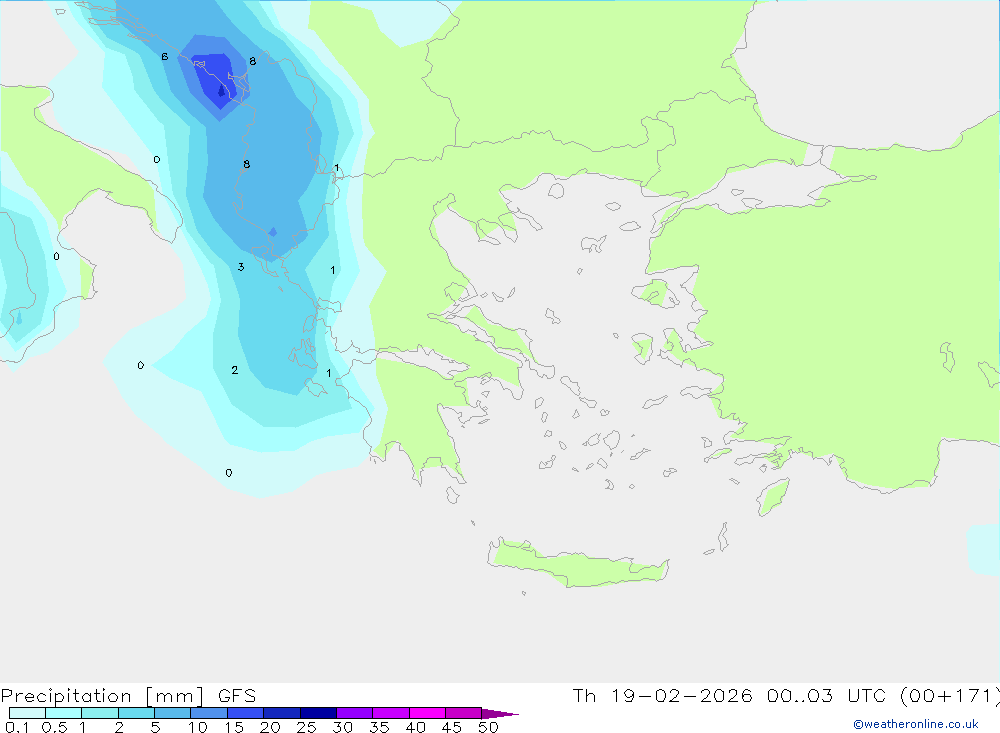Click the 30 legend scale label
The height and width of the screenshot is (733, 1000).
(x=343, y=727)
